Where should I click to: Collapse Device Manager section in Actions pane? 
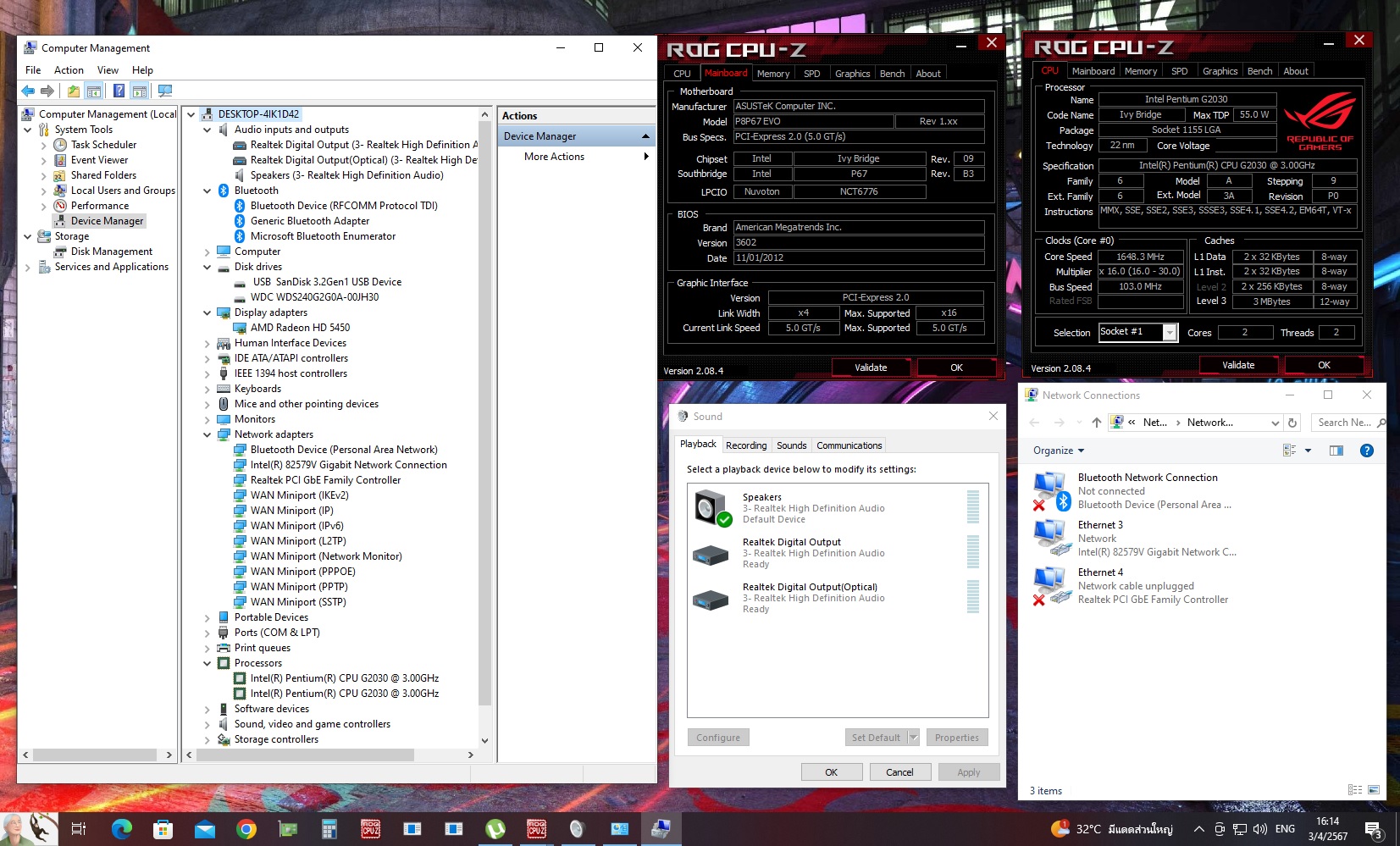(x=645, y=136)
